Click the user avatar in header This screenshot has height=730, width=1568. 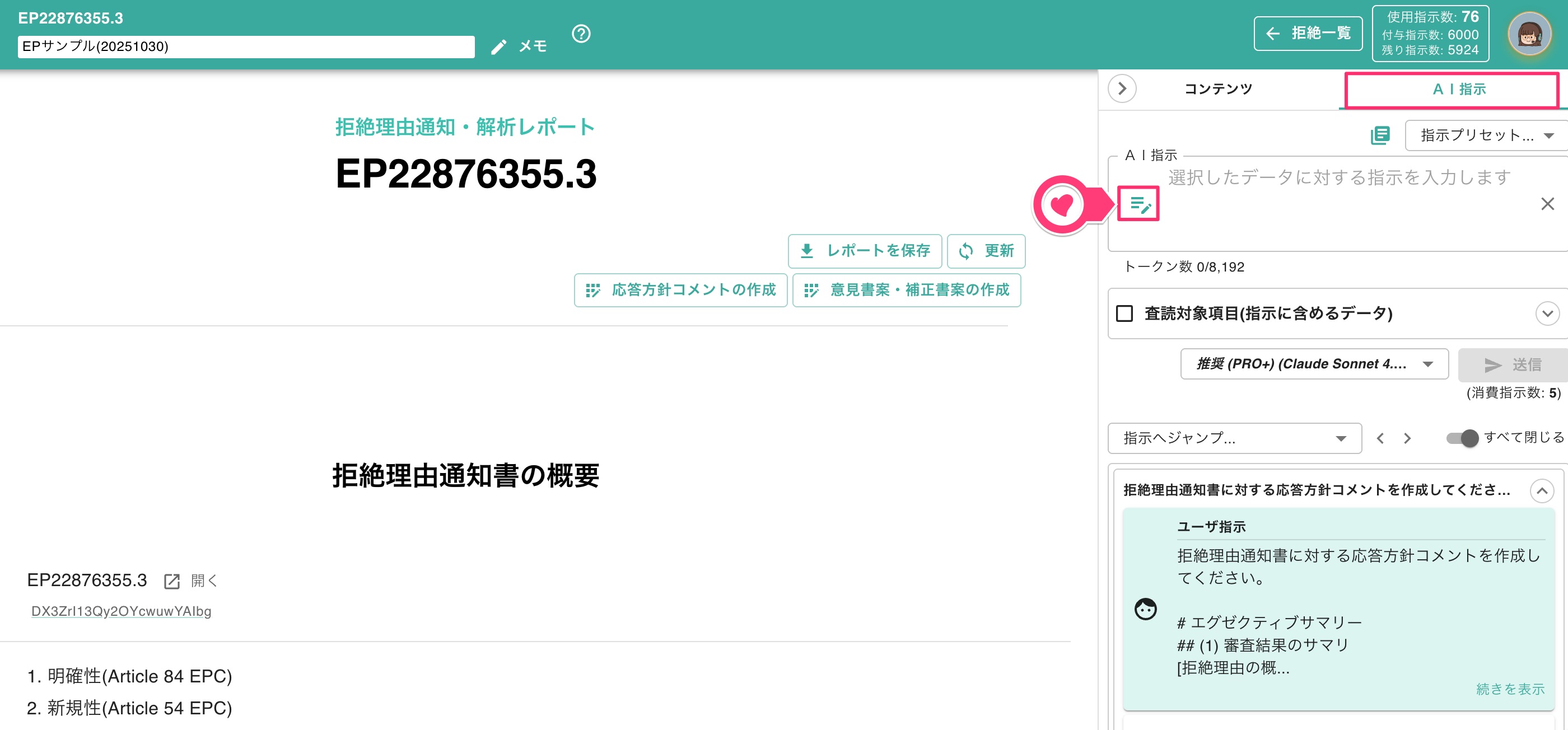coord(1529,34)
